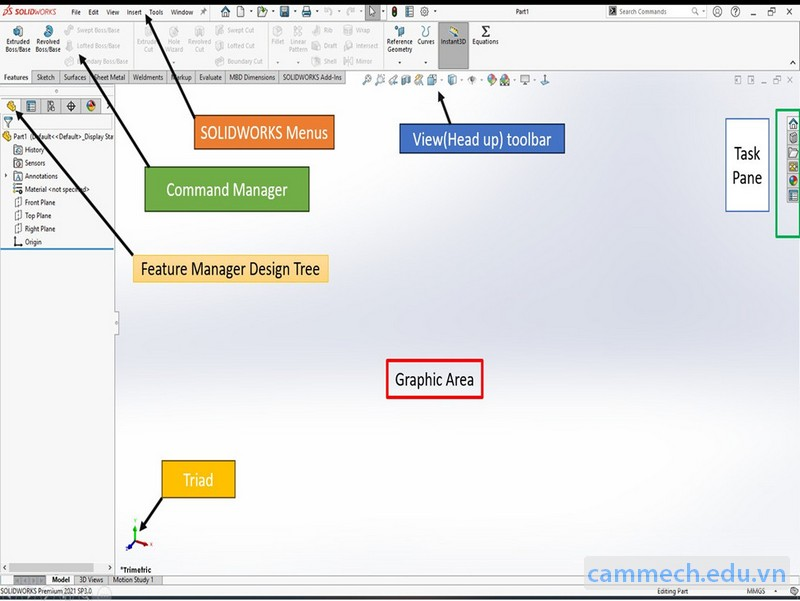Open the DimXpertManager tab
Viewport: 800px width, 601px height.
tap(71, 106)
